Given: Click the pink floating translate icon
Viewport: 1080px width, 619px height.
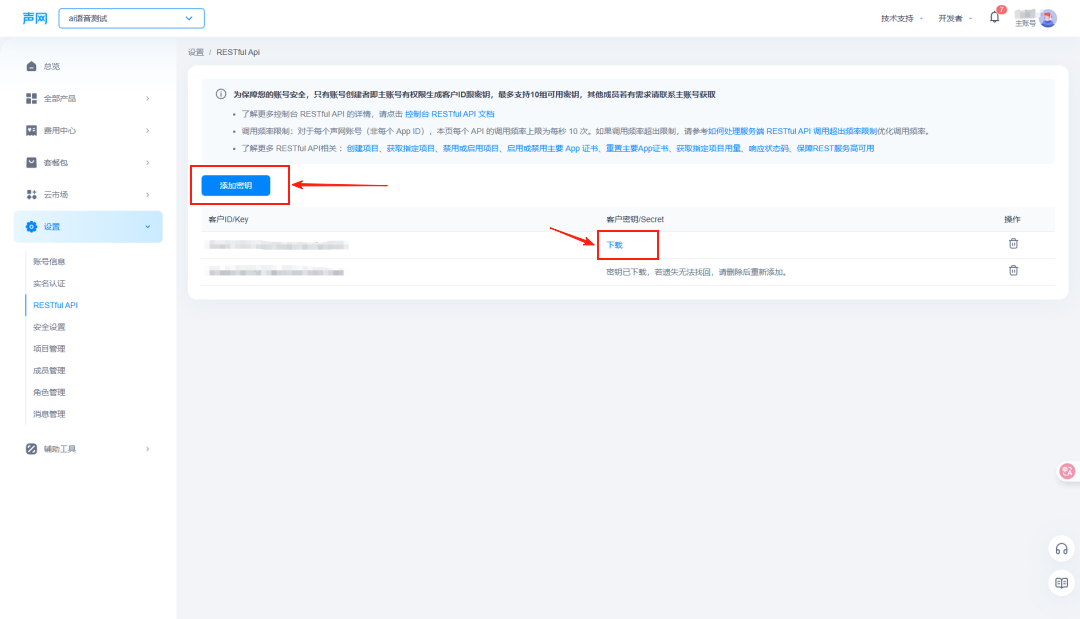Looking at the screenshot, I should [x=1067, y=471].
